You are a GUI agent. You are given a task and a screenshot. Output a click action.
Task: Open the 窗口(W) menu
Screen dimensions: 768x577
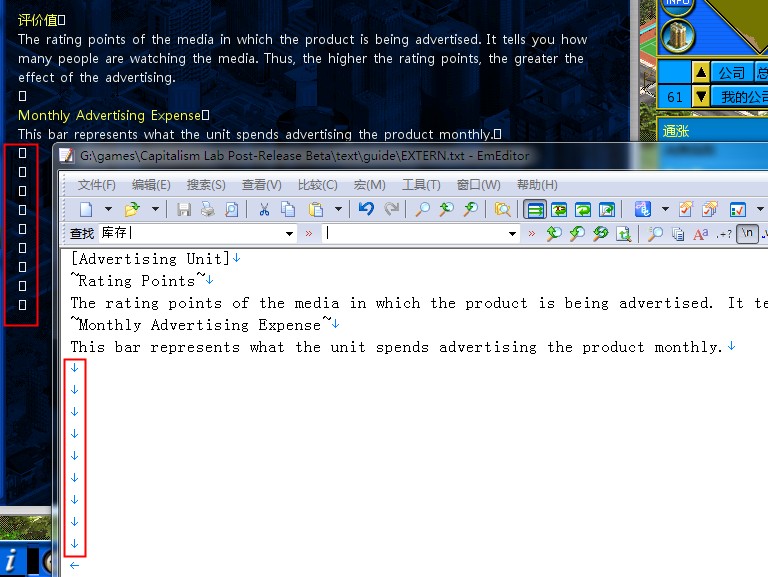click(x=479, y=185)
